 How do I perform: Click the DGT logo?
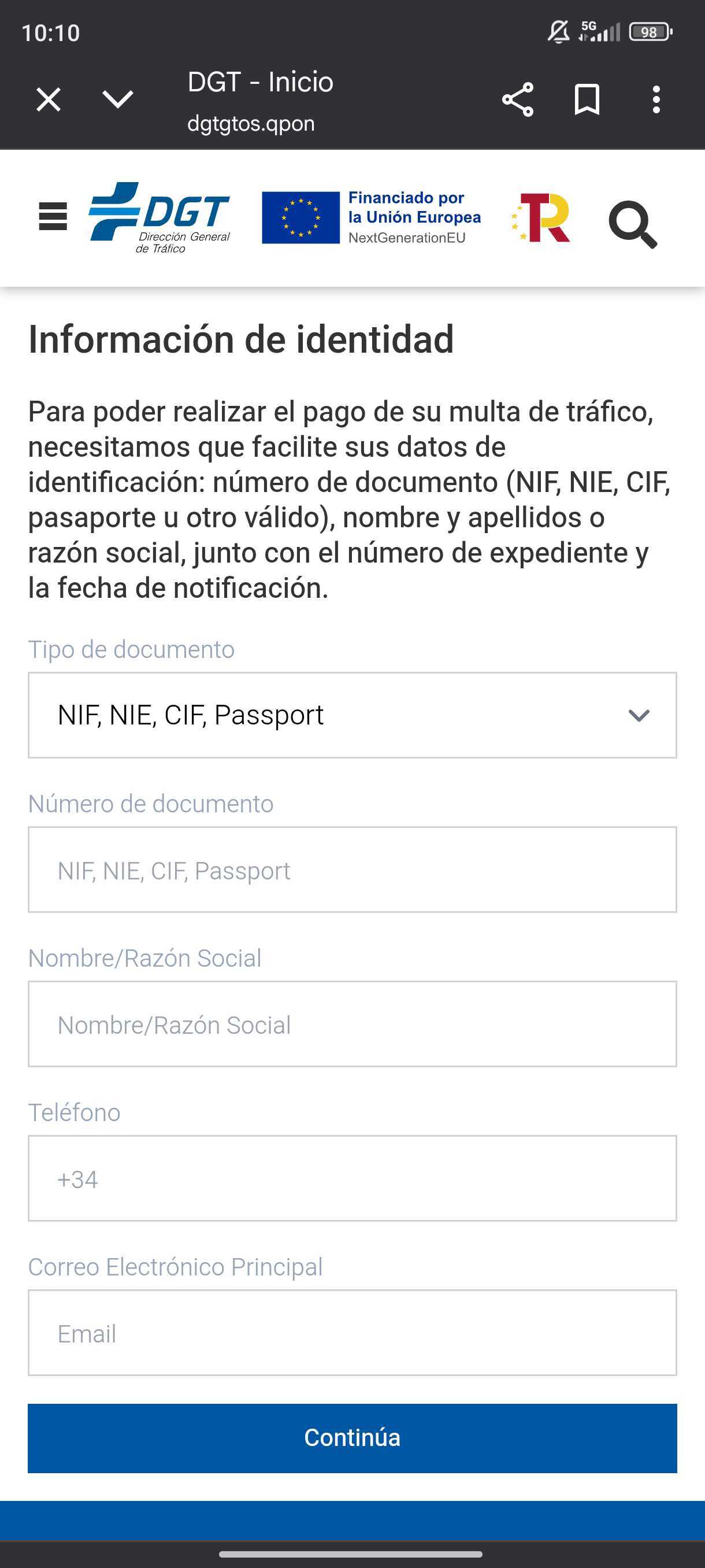pyautogui.click(x=159, y=217)
